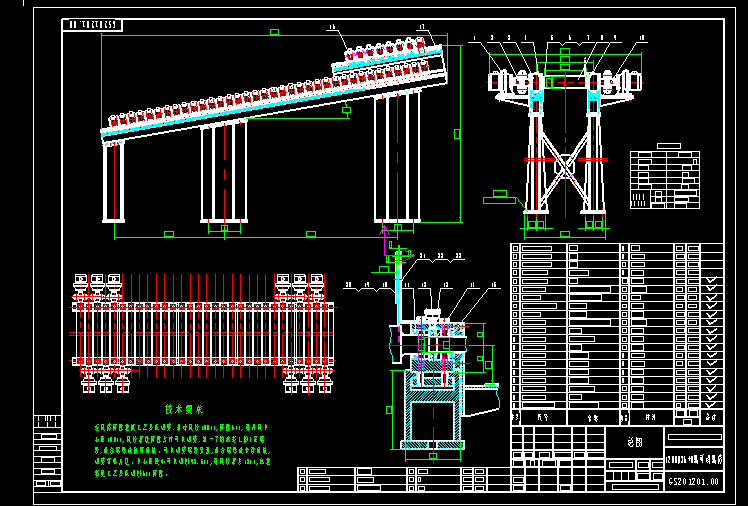Select the inclined conveyor side elevation view
This screenshot has width=748, height=506.
click(x=281, y=136)
